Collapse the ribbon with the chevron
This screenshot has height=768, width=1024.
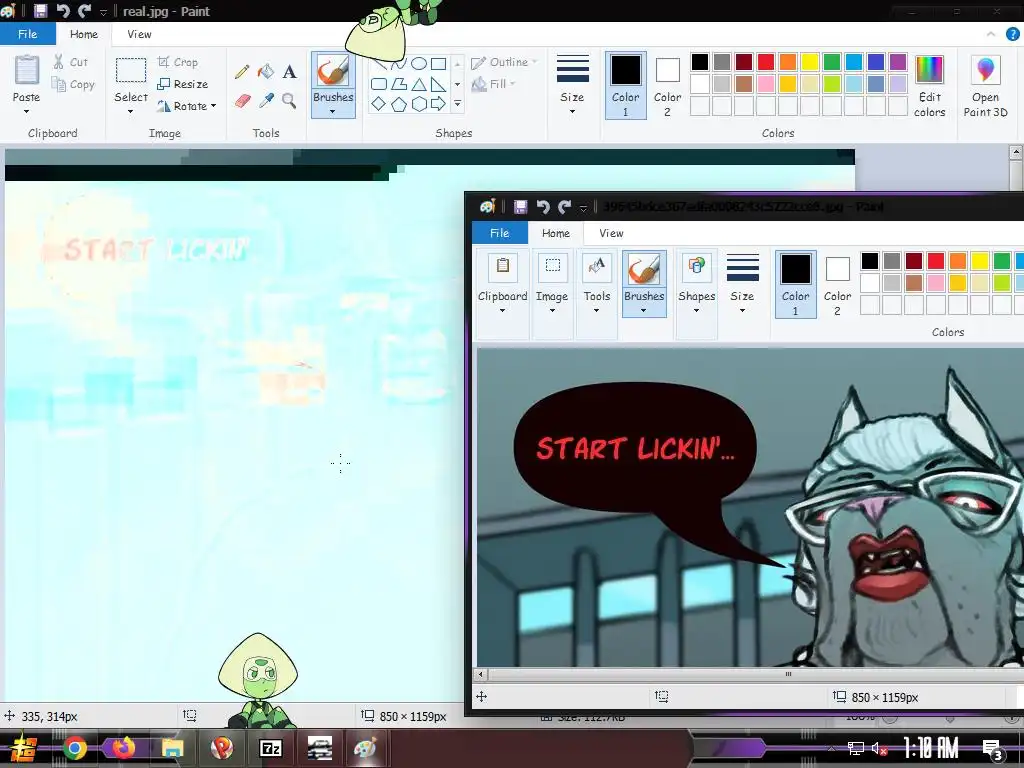991,34
